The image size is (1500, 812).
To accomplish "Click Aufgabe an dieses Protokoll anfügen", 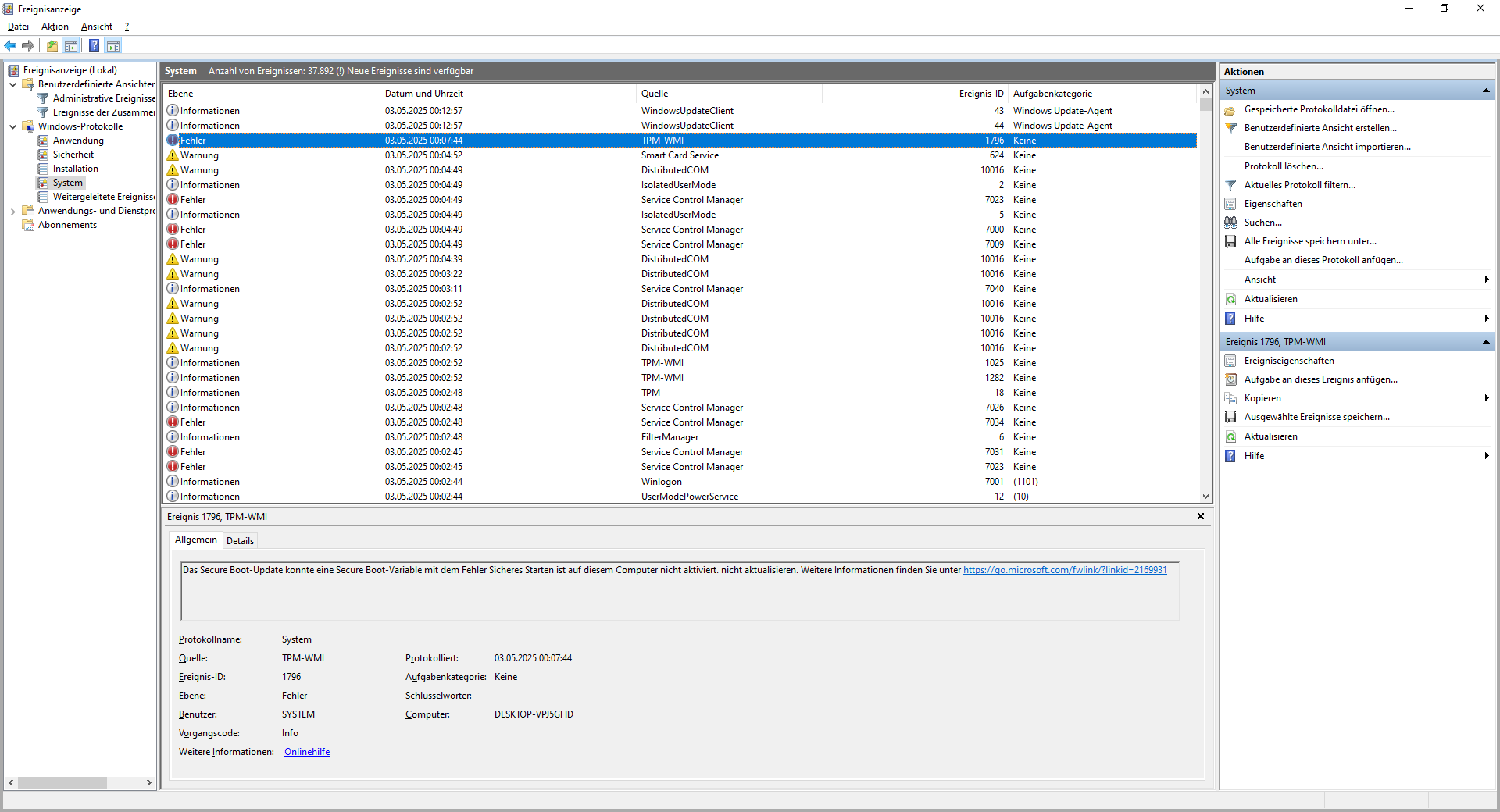I will point(1323,260).
